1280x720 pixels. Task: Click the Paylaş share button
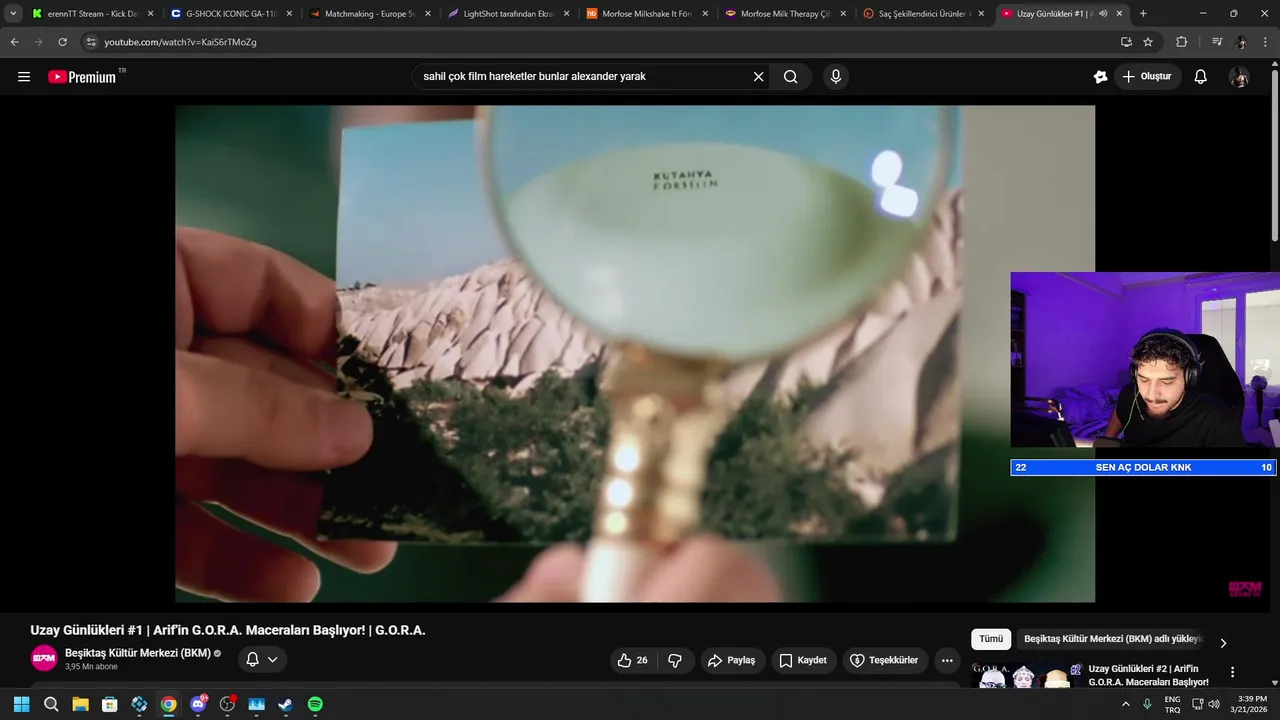click(x=731, y=660)
